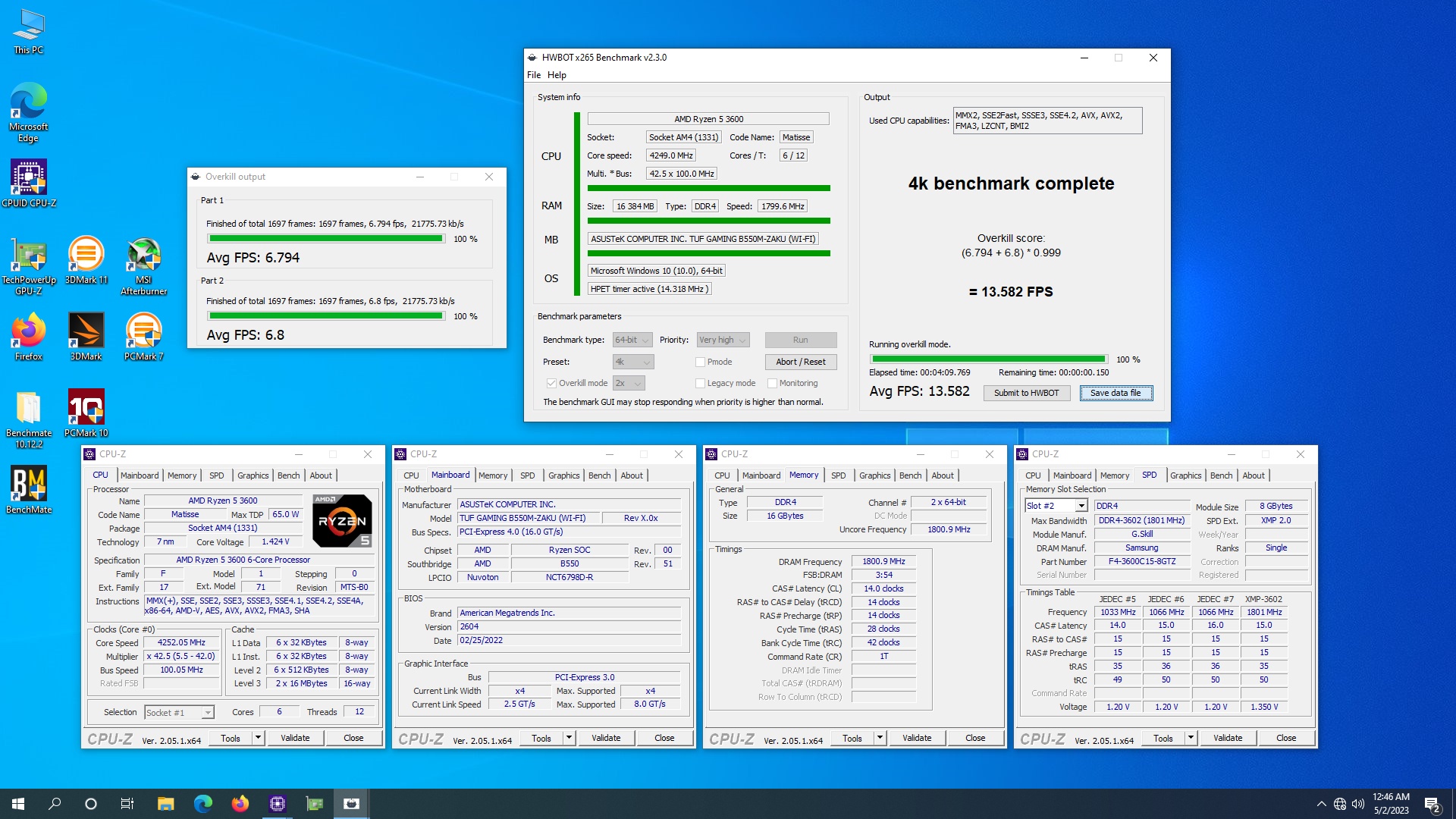1456x819 pixels.
Task: Click the Part 1 progress bar
Action: tap(326, 239)
